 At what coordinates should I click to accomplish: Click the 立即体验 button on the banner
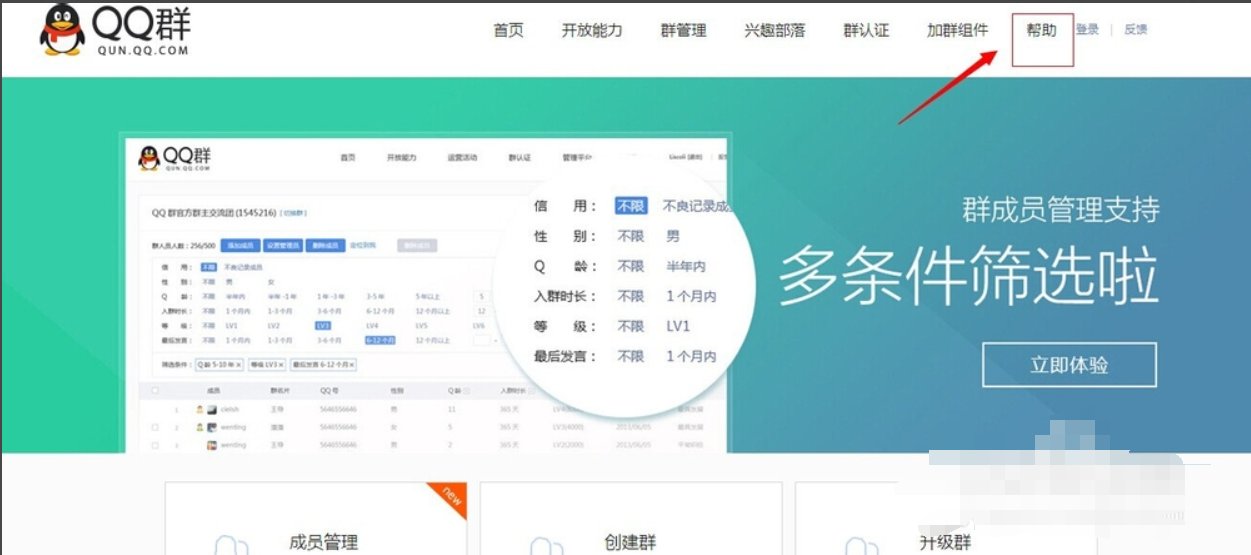1069,365
